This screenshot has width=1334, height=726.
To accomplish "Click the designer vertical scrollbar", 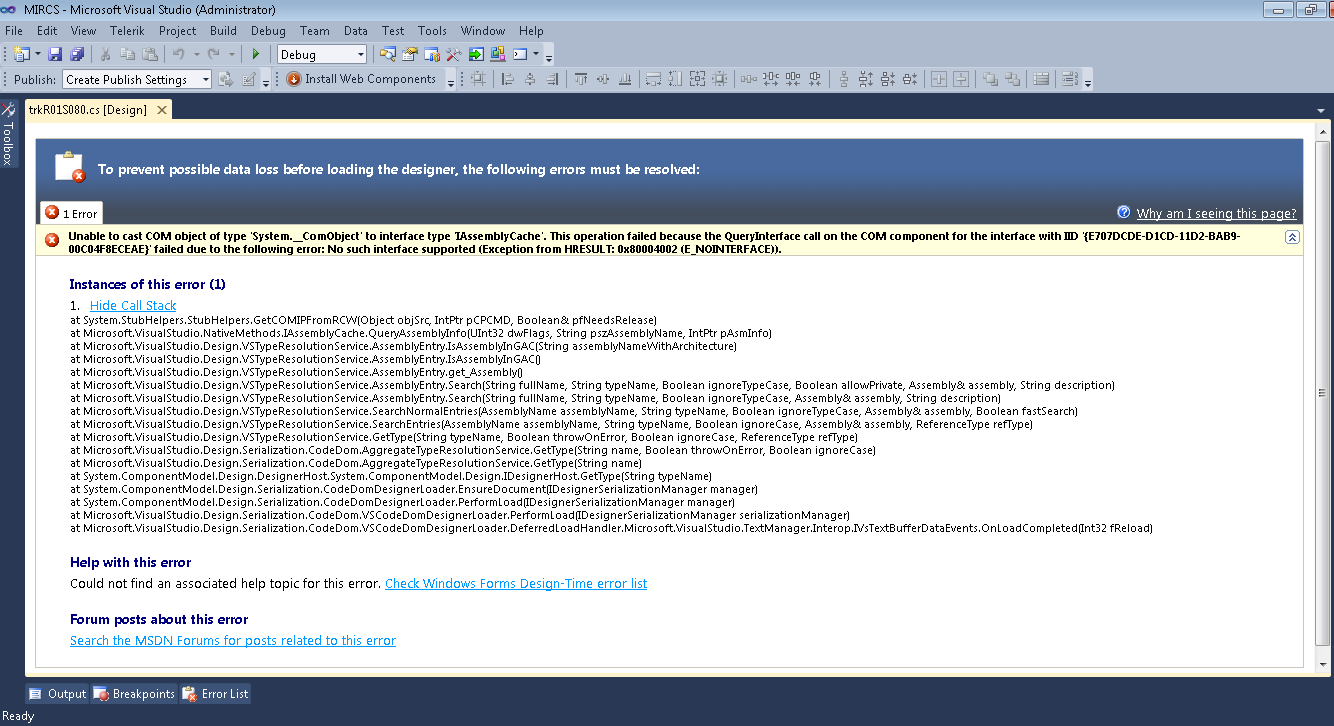I will click(x=1324, y=395).
